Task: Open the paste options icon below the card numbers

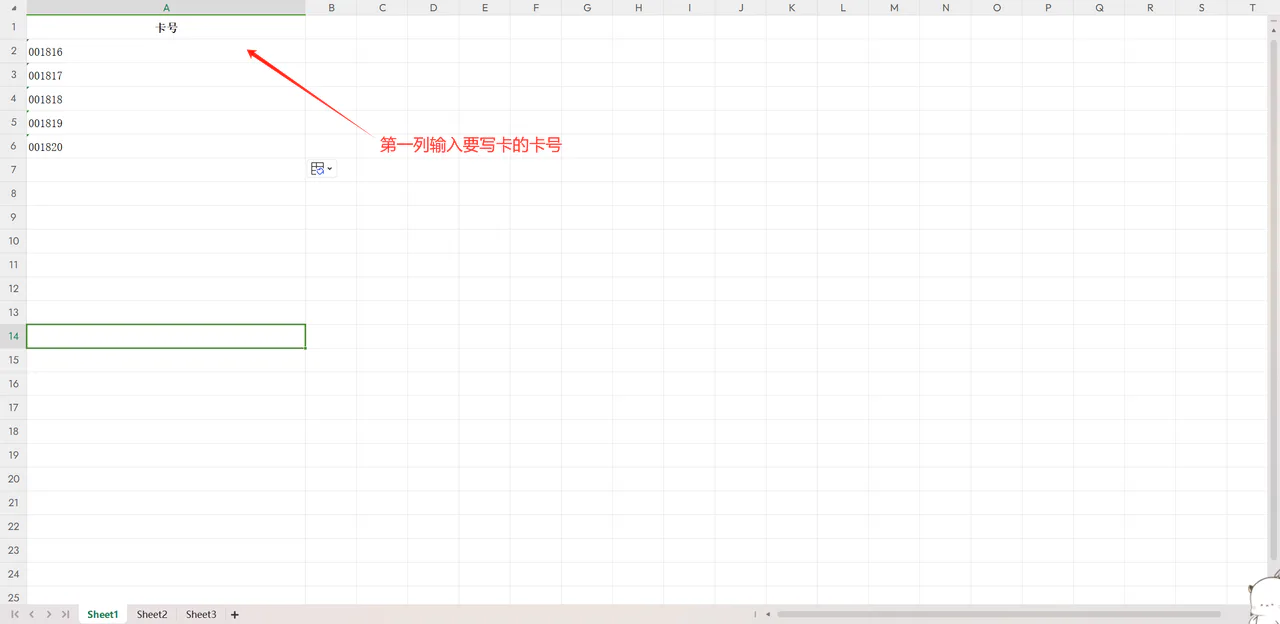Action: (x=321, y=169)
